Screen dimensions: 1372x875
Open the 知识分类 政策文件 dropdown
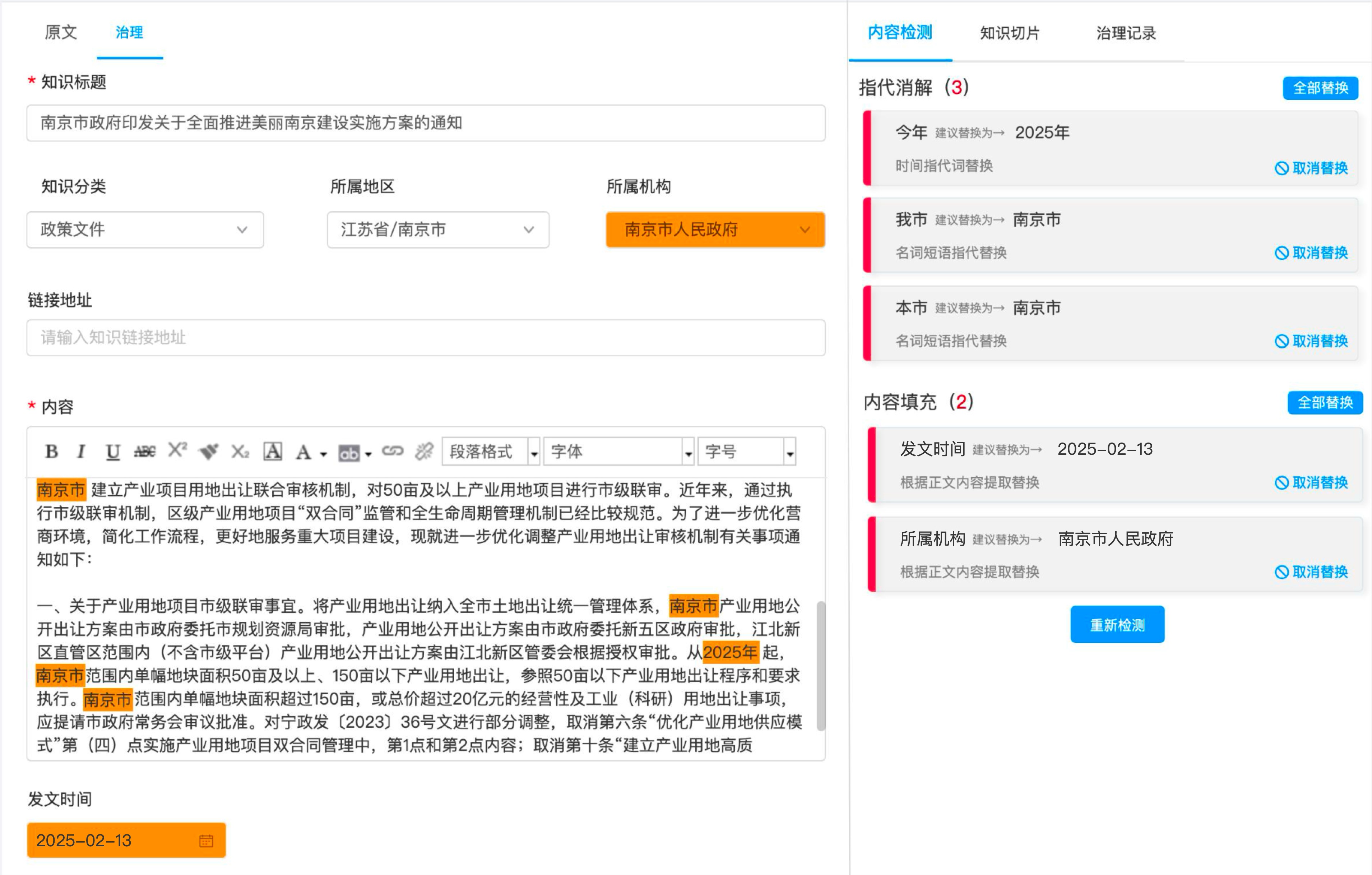click(145, 230)
